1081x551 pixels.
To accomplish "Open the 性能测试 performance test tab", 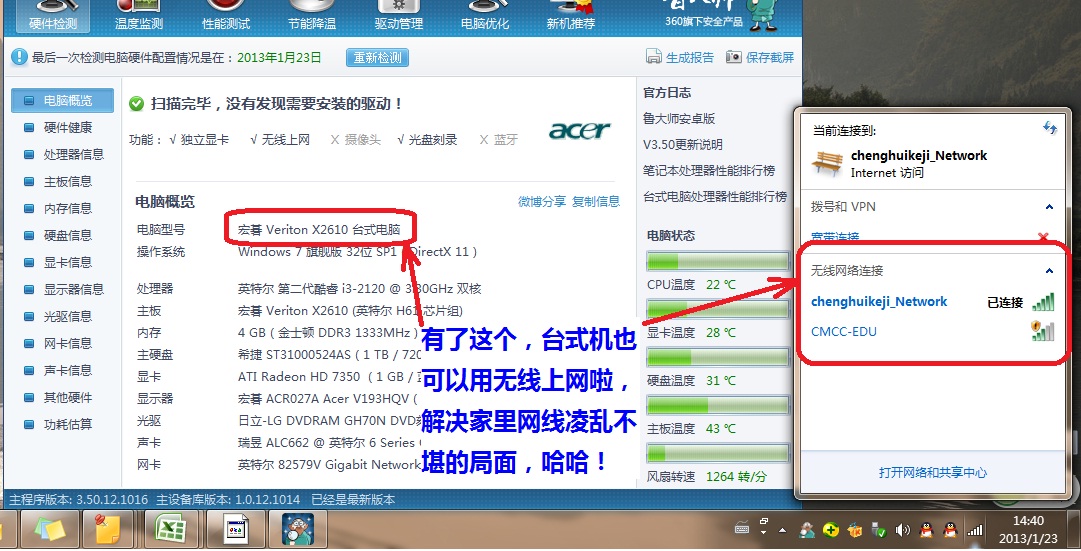I will [x=225, y=17].
